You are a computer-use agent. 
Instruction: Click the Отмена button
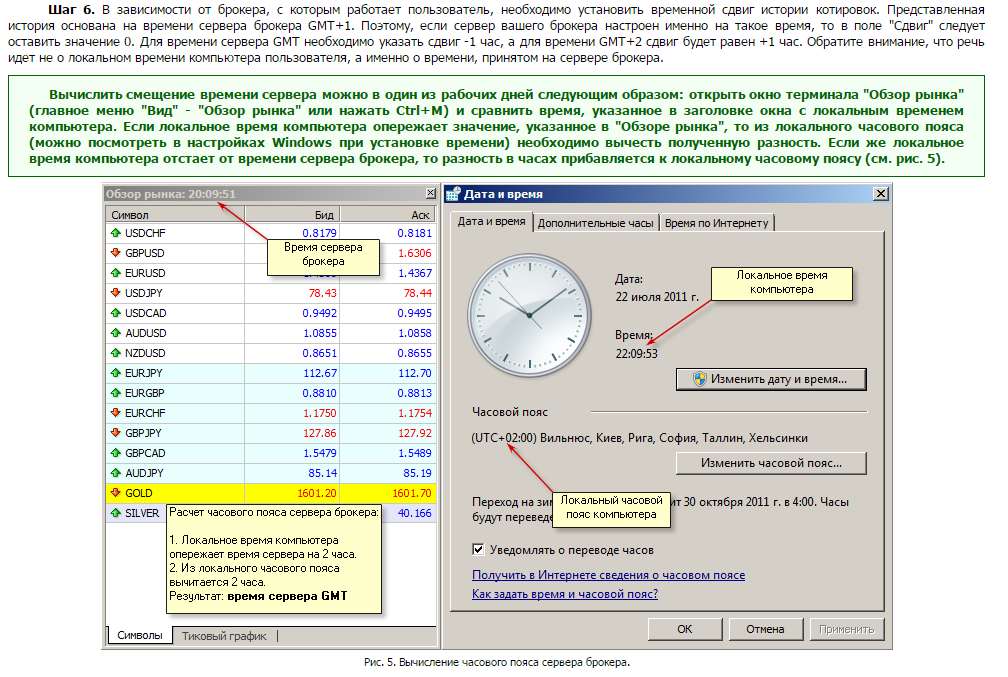(765, 629)
